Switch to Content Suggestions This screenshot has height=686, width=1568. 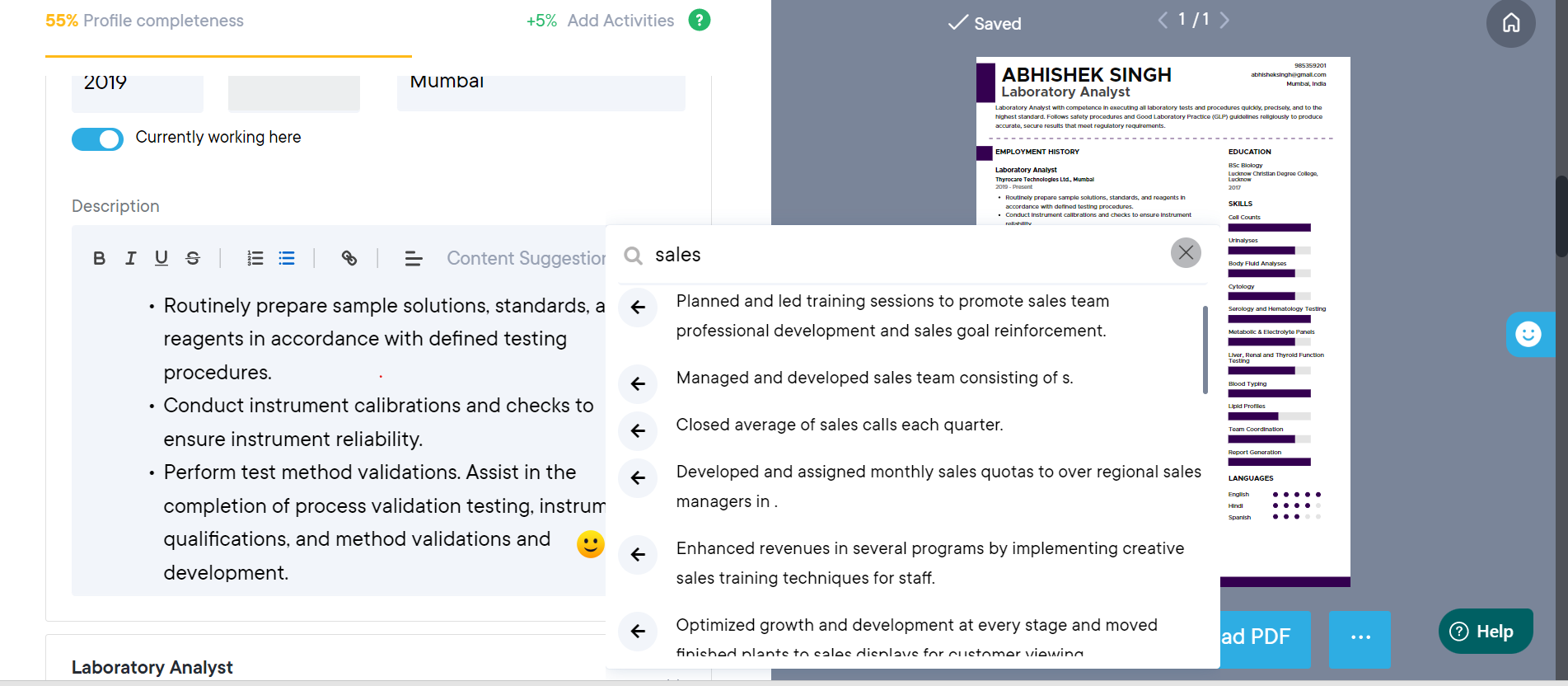[x=527, y=258]
